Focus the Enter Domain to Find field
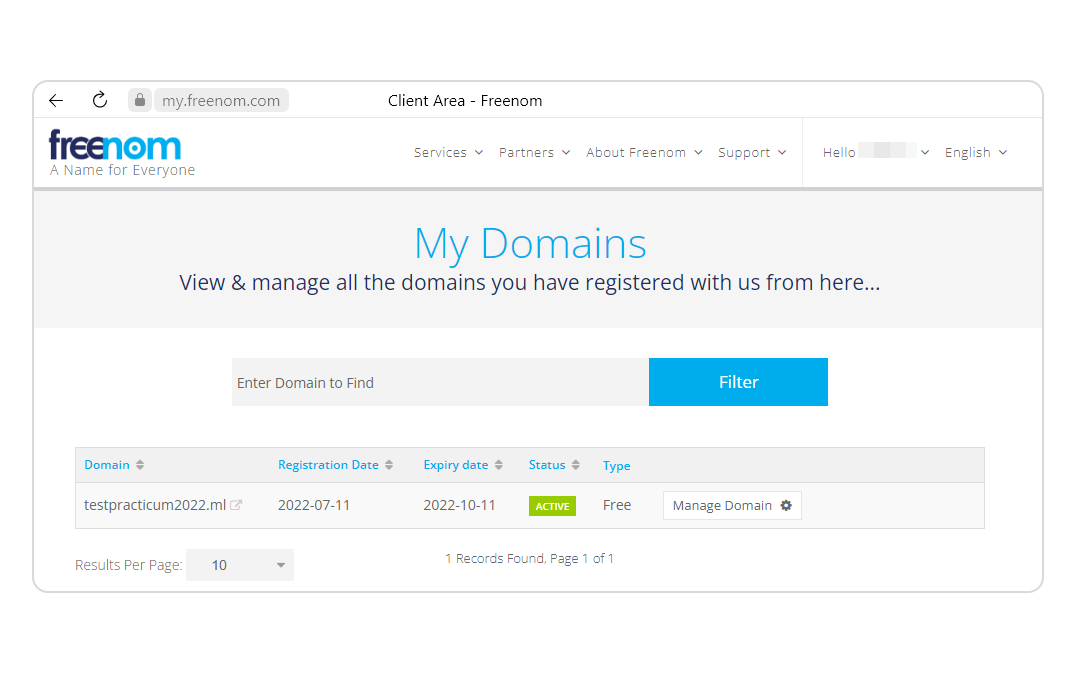This screenshot has width=1076, height=673. 441,382
